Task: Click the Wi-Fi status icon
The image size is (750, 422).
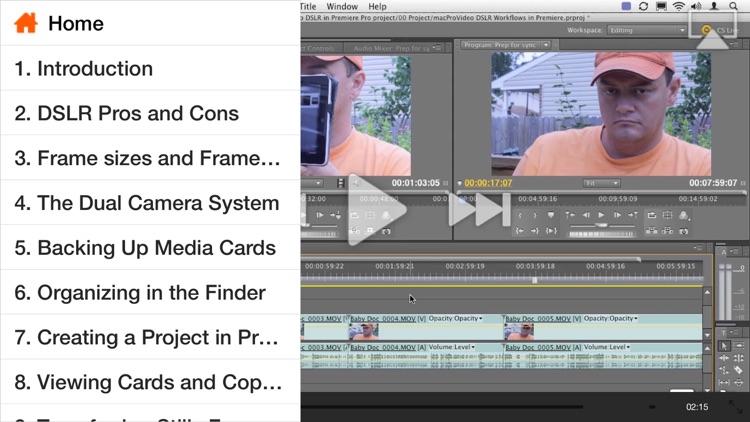Action: (678, 6)
